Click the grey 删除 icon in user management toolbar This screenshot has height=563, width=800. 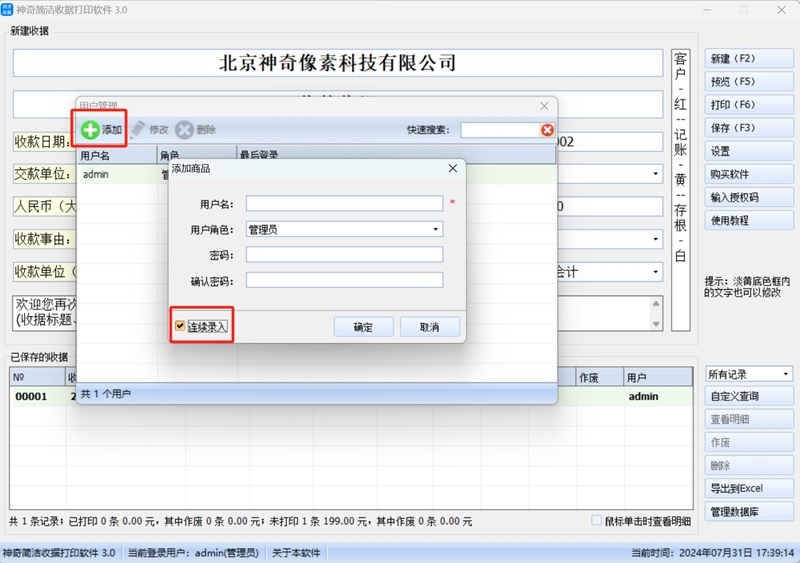click(x=184, y=130)
